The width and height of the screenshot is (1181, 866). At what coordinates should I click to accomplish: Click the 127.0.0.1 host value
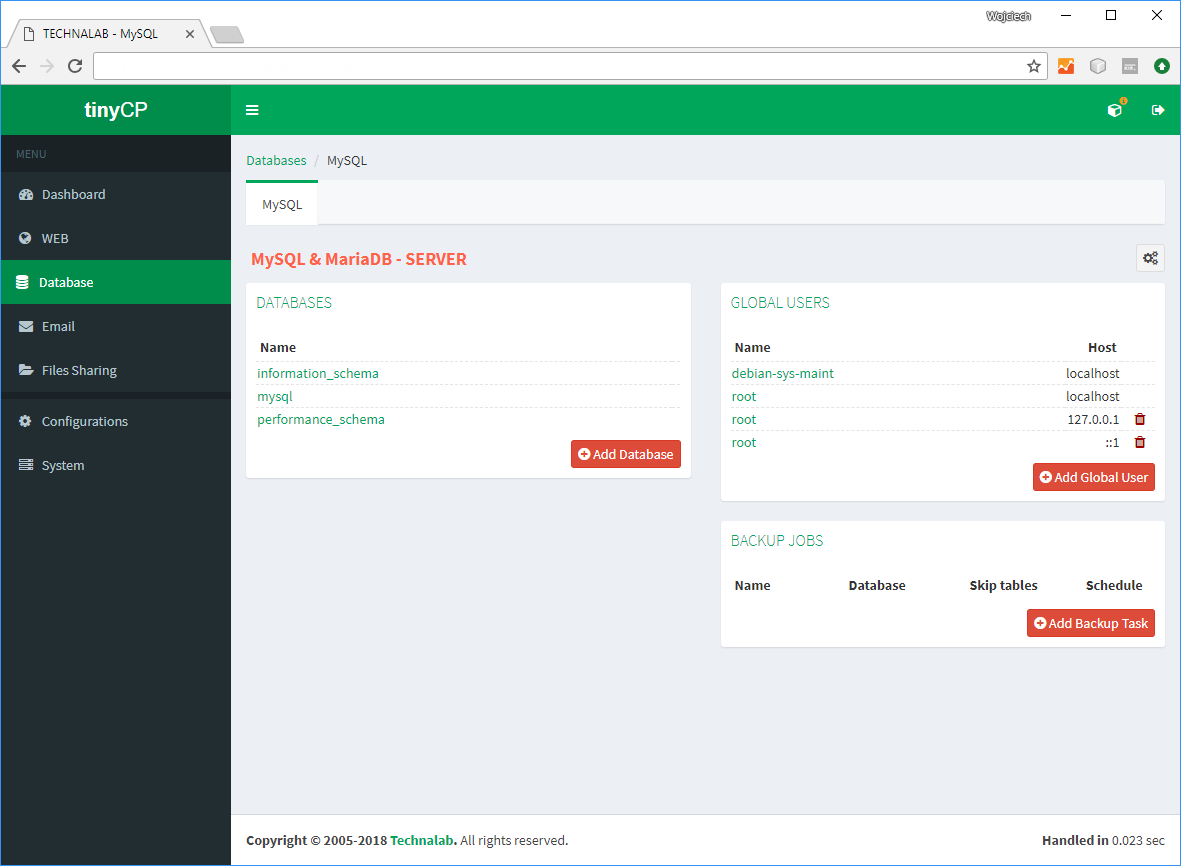pos(1093,419)
